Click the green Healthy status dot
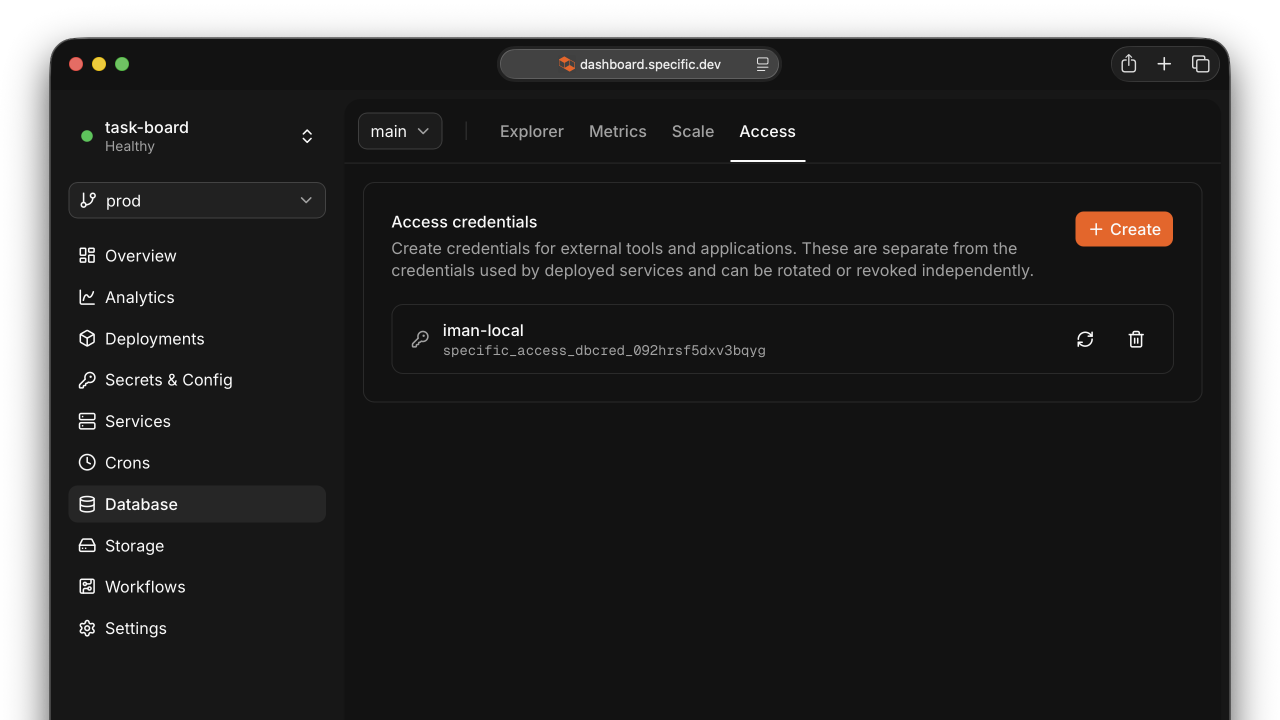 [87, 136]
